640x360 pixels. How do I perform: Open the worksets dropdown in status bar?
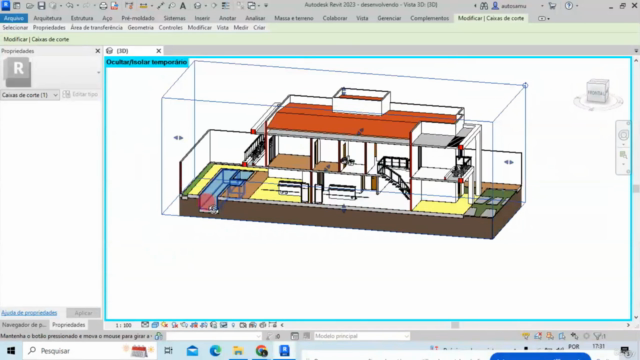pos(213,336)
